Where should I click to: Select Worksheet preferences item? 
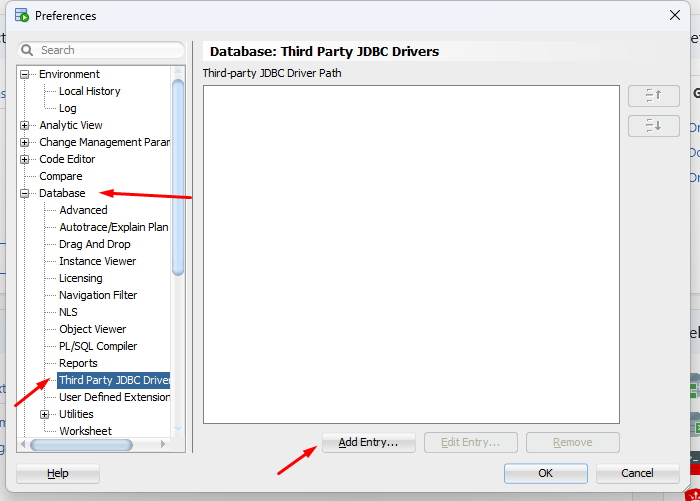[85, 431]
